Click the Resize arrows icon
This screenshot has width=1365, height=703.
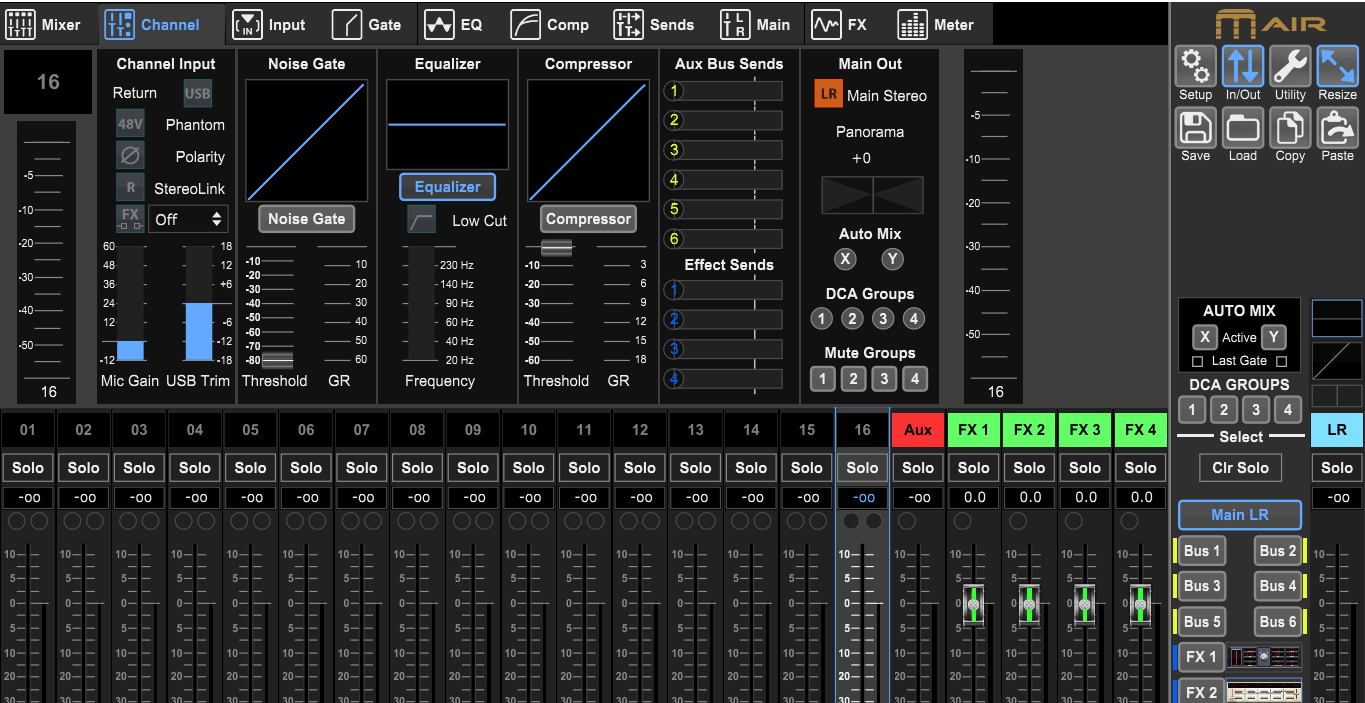coord(1337,66)
